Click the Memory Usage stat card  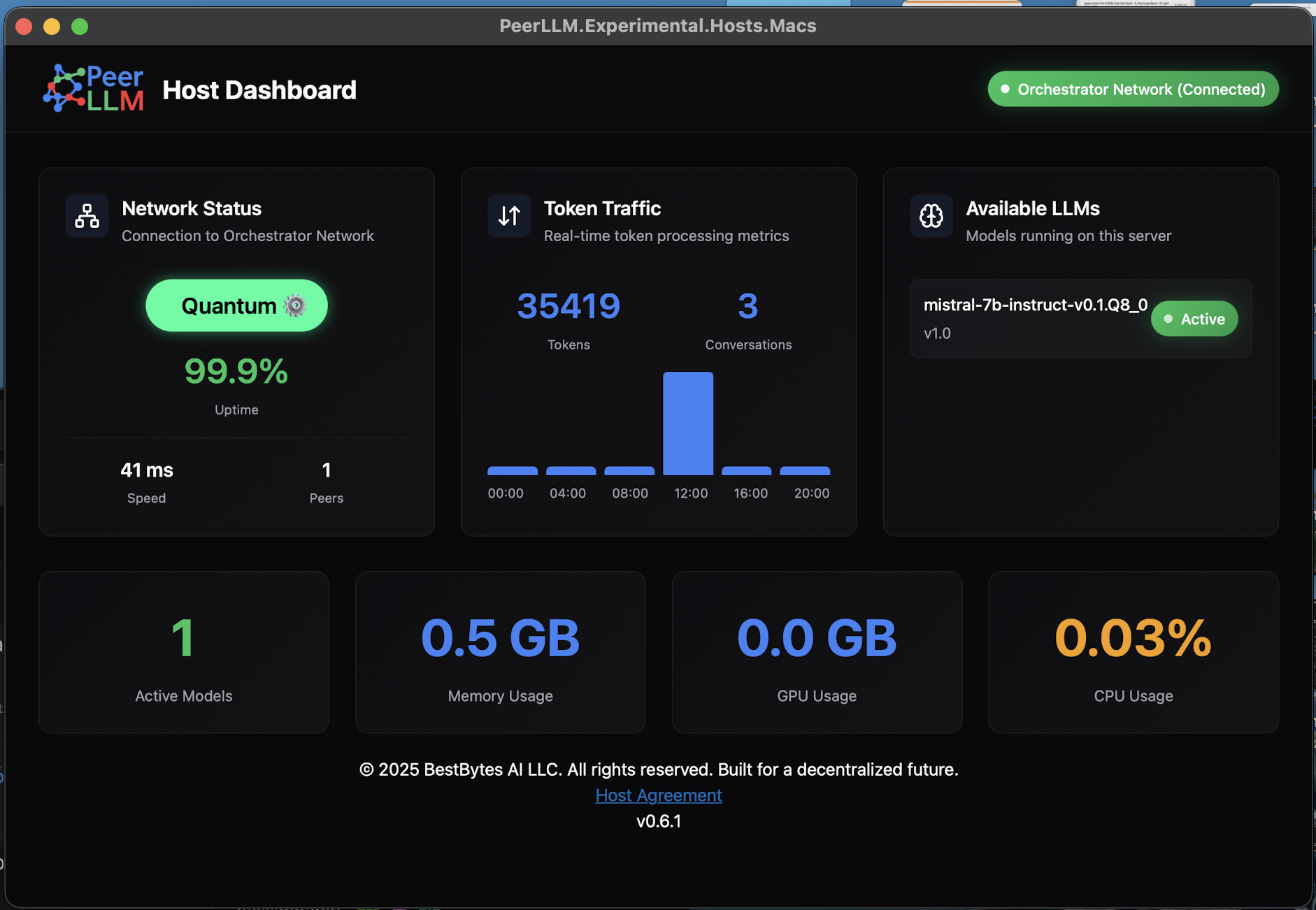click(499, 652)
